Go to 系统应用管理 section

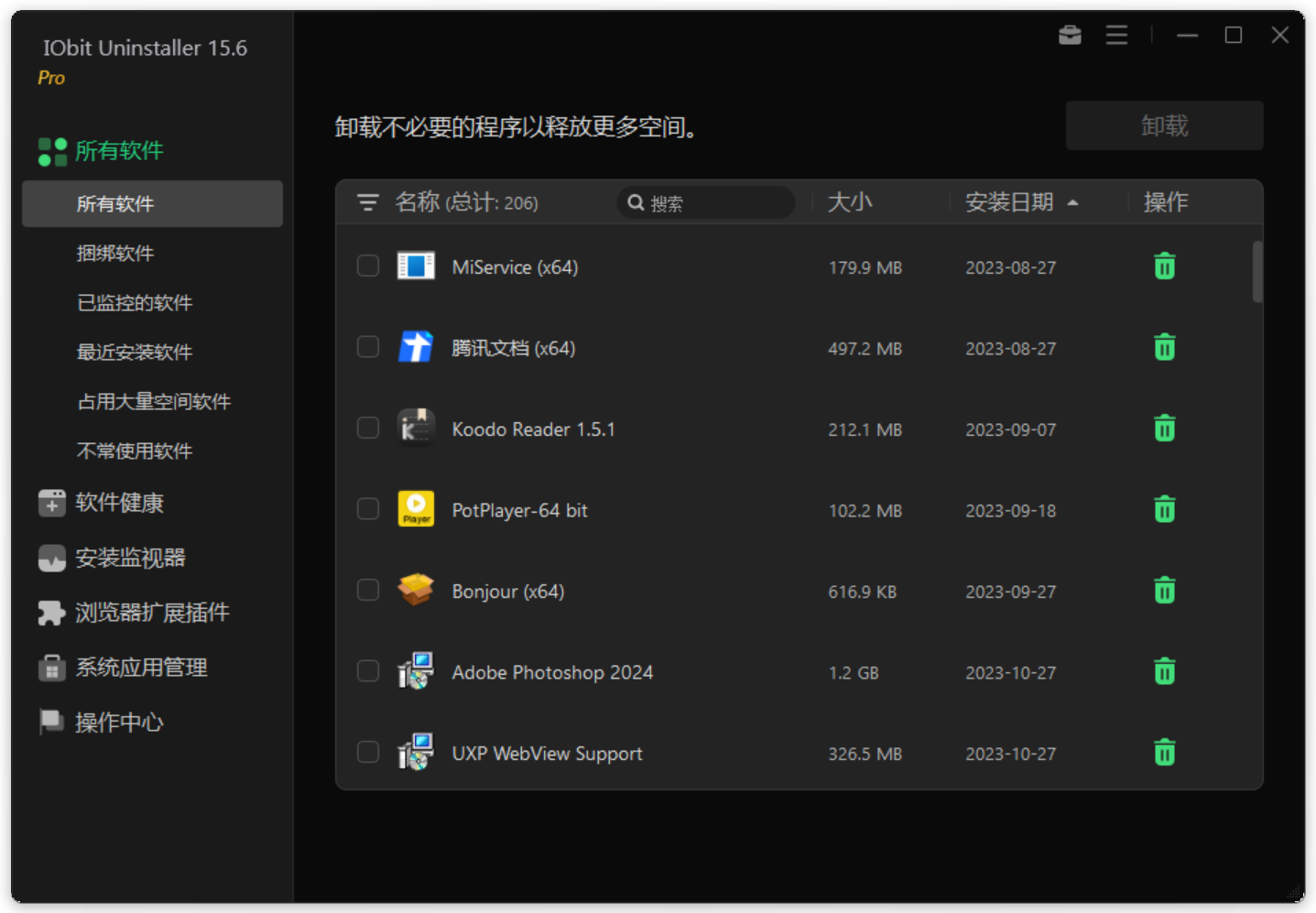141,668
